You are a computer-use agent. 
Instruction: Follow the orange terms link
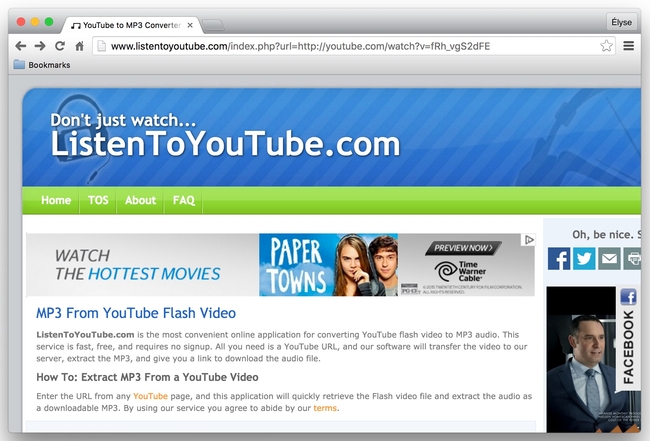pos(325,408)
